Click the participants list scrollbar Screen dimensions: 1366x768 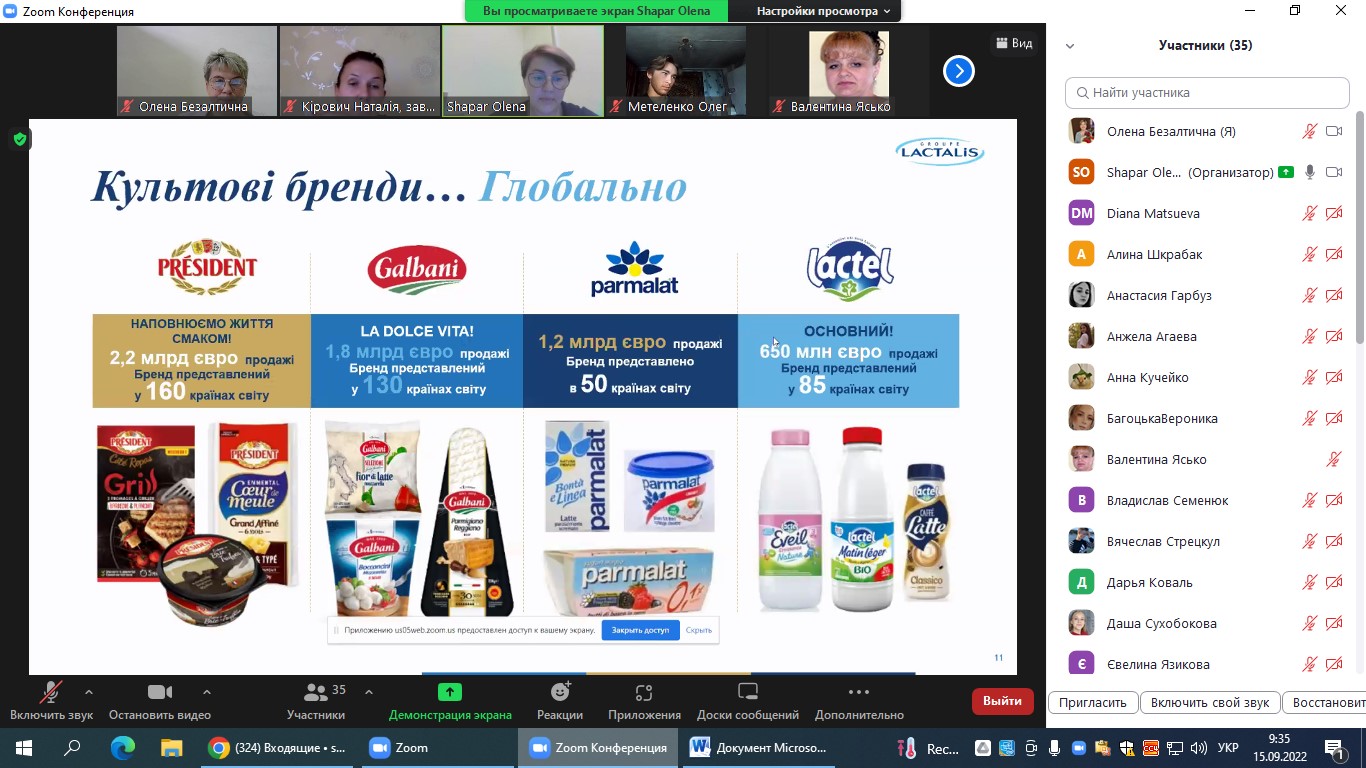(1360, 230)
